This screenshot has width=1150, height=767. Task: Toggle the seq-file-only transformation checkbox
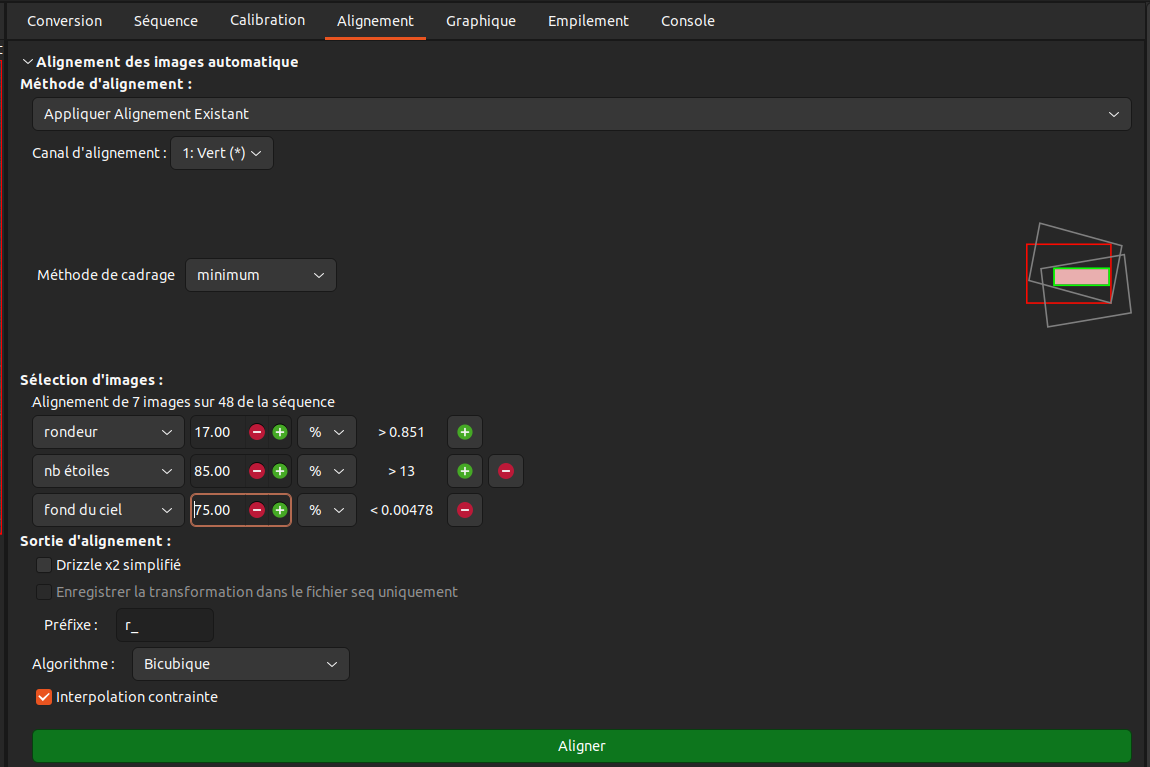click(x=44, y=592)
